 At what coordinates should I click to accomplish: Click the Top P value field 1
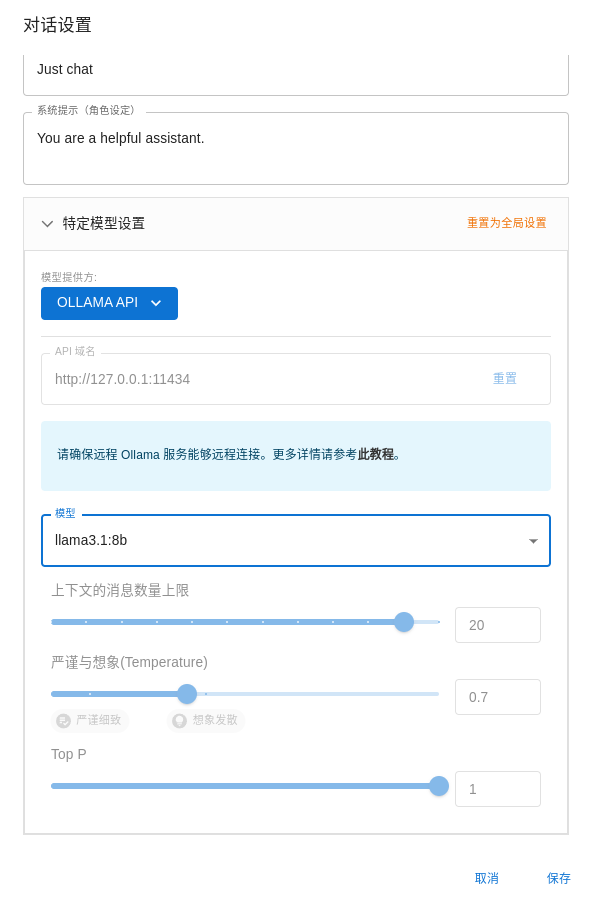coord(497,789)
